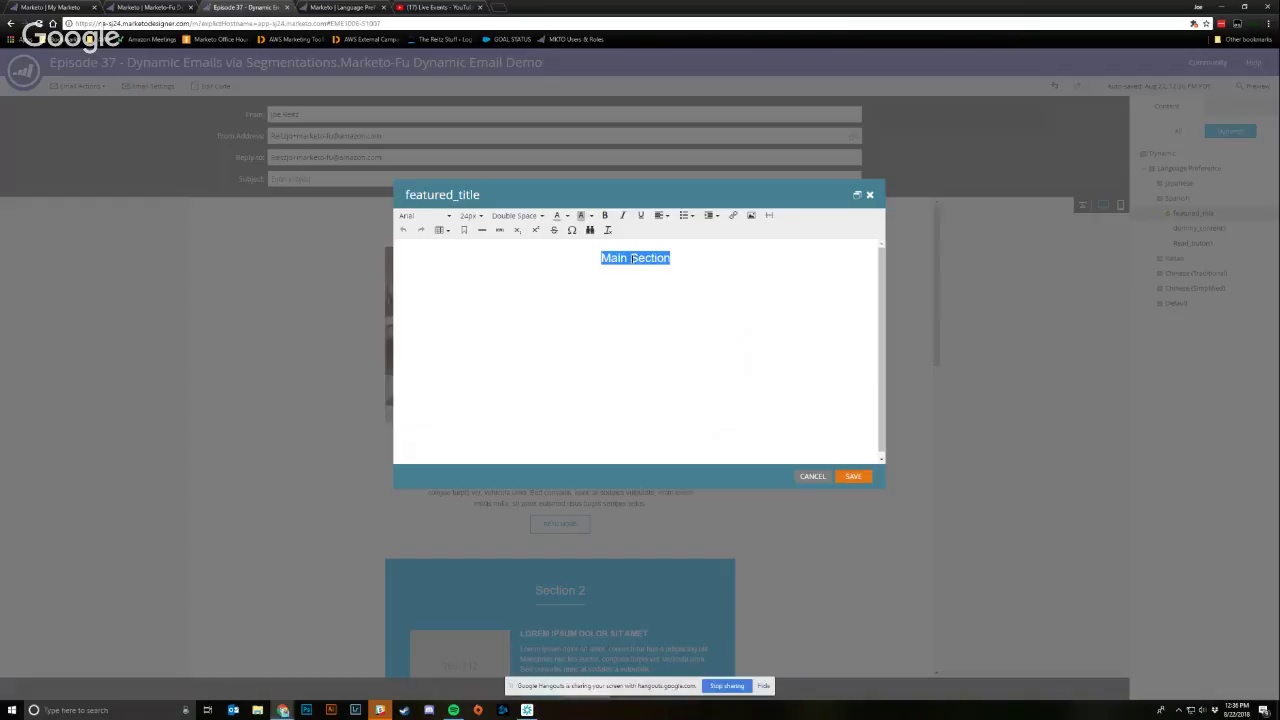Select Japanese in the segmentation tree

[1178, 183]
